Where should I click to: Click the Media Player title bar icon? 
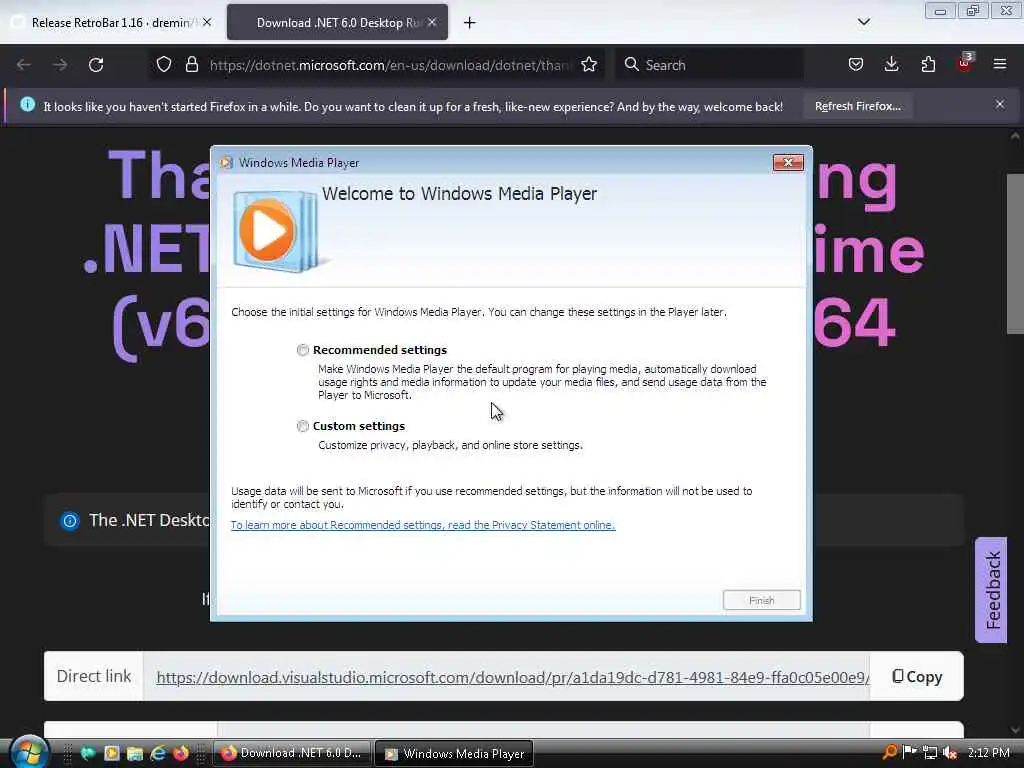(x=226, y=163)
